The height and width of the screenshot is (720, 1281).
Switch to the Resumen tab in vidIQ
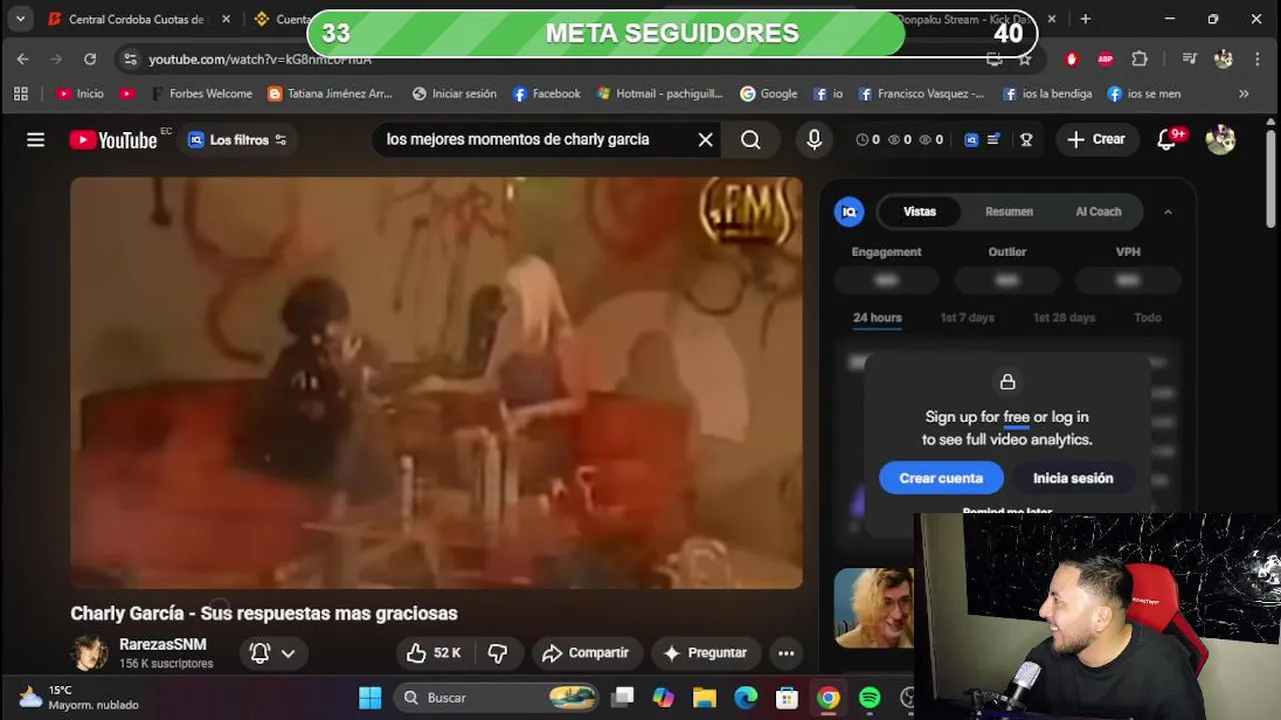[x=1009, y=212]
